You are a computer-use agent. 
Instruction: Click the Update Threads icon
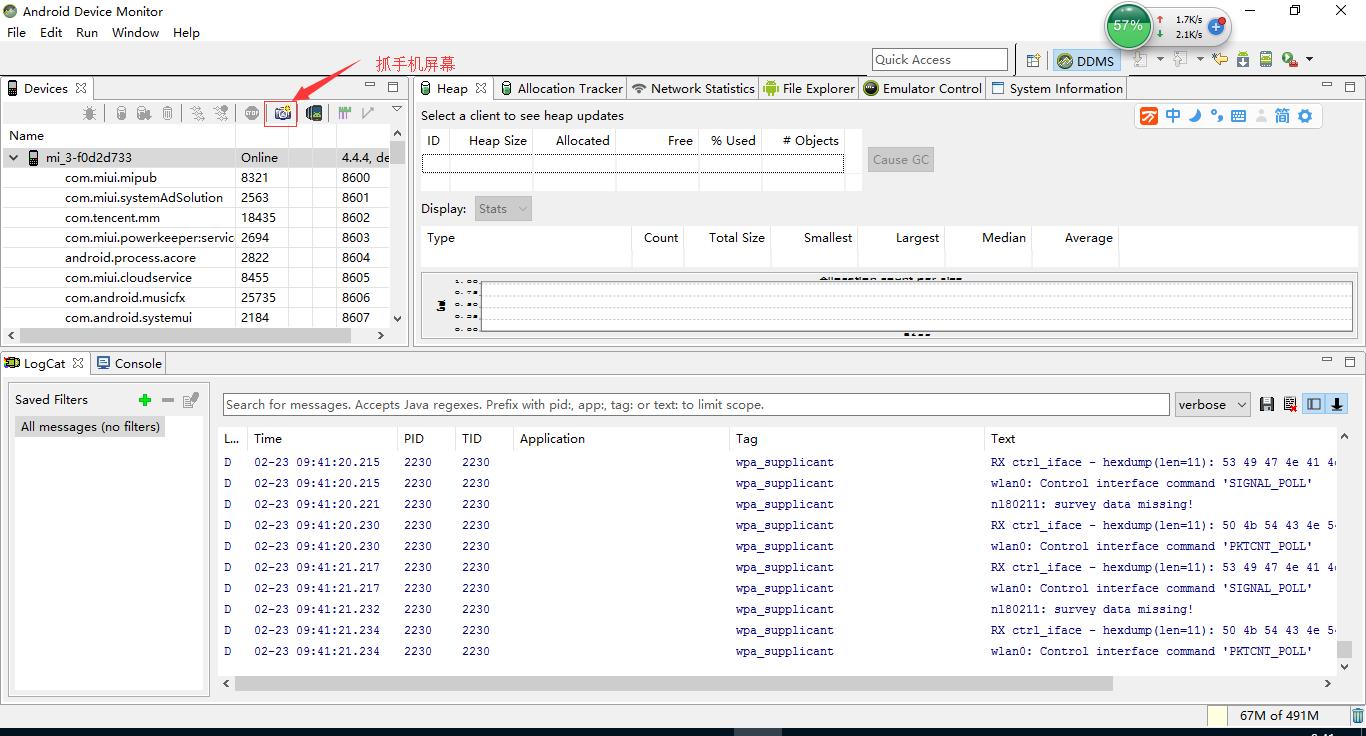click(197, 113)
